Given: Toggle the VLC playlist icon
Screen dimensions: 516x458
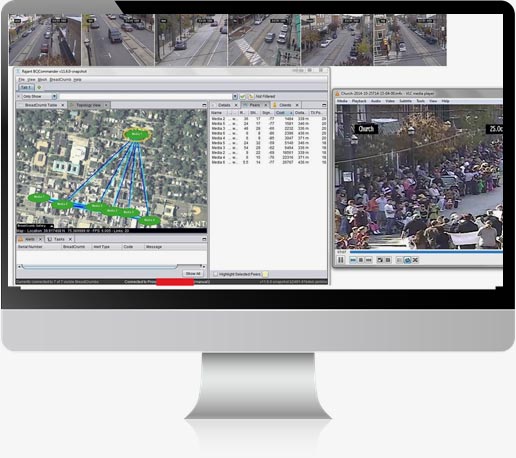Looking at the screenshot, I should (399, 260).
